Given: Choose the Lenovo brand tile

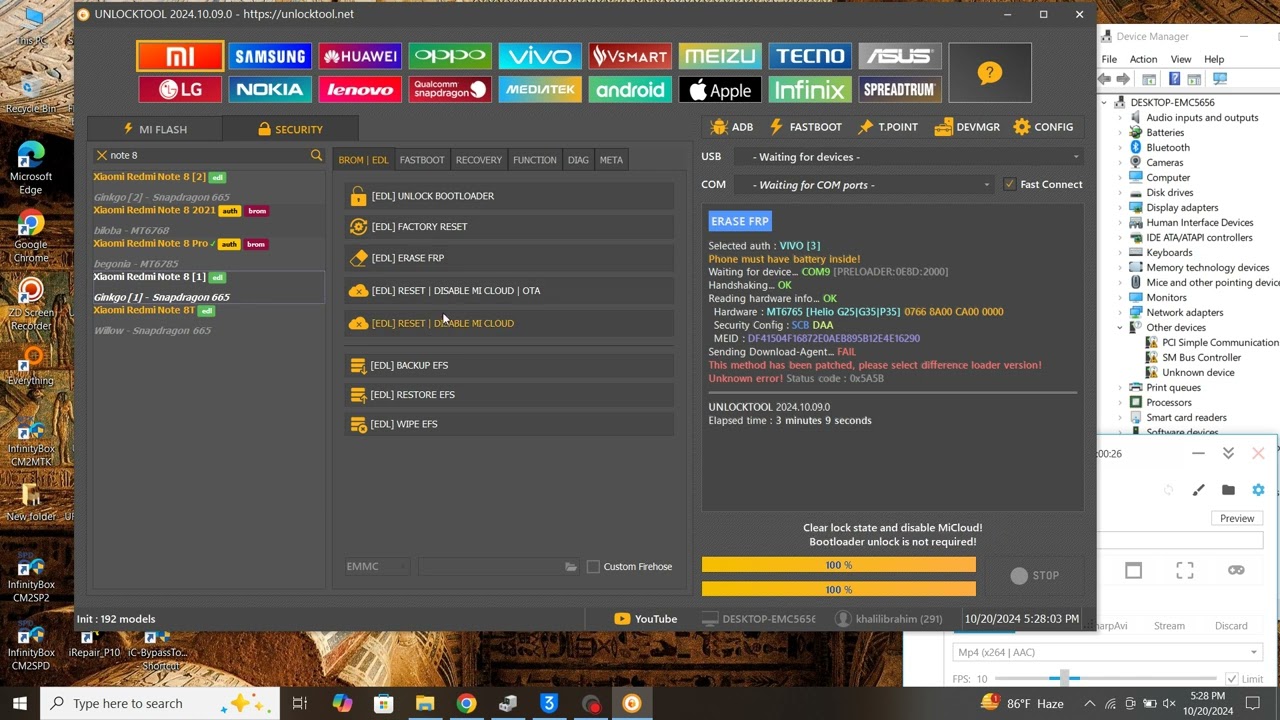Looking at the screenshot, I should pyautogui.click(x=360, y=90).
